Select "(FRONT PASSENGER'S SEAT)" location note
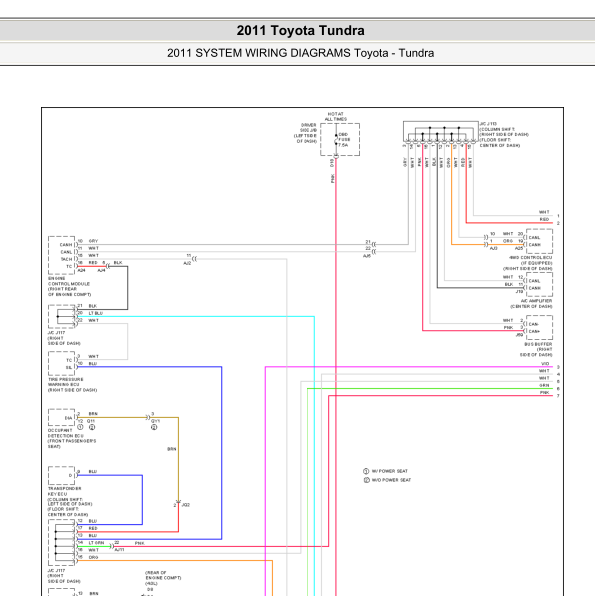Viewport: 595px width, 596px height. click(x=71, y=444)
